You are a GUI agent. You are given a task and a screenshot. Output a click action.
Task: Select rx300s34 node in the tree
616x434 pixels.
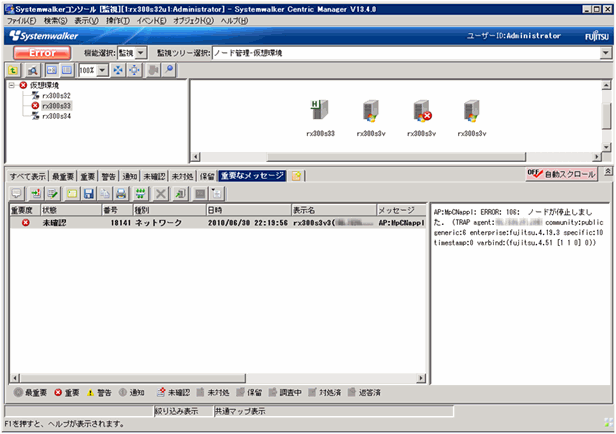point(56,116)
